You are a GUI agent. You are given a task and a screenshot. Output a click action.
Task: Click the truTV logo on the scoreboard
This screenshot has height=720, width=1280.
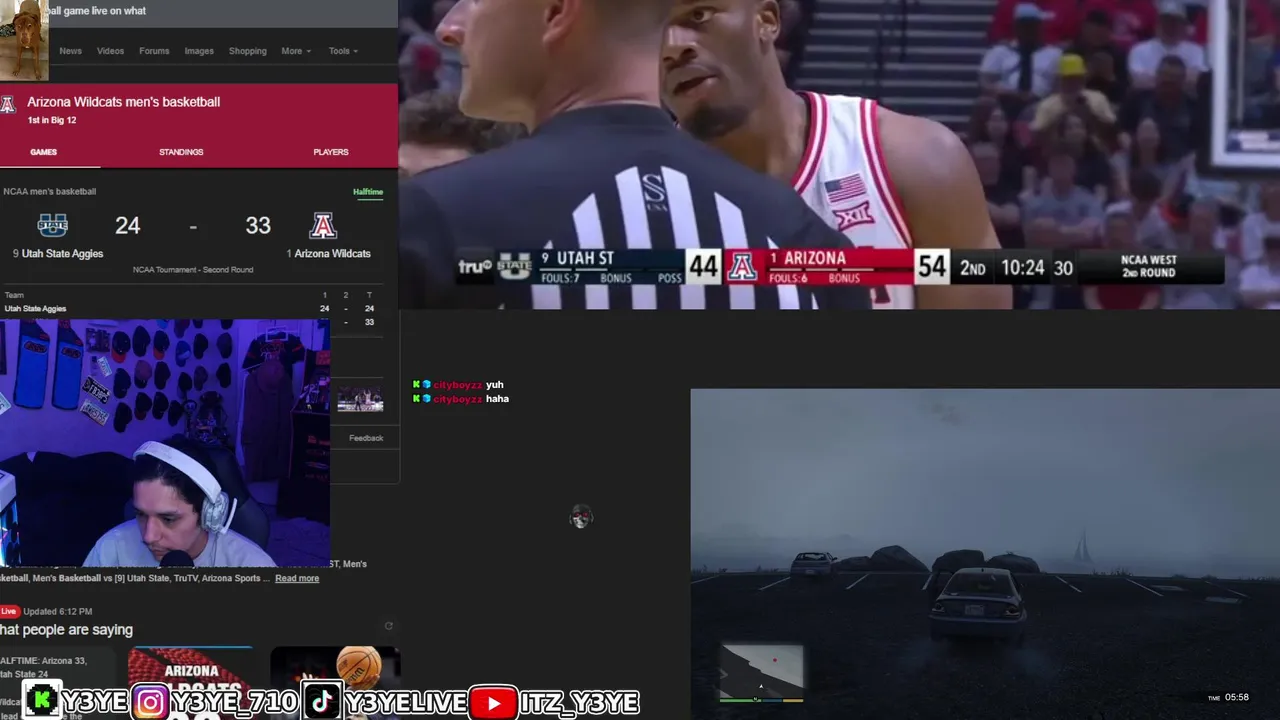475,267
